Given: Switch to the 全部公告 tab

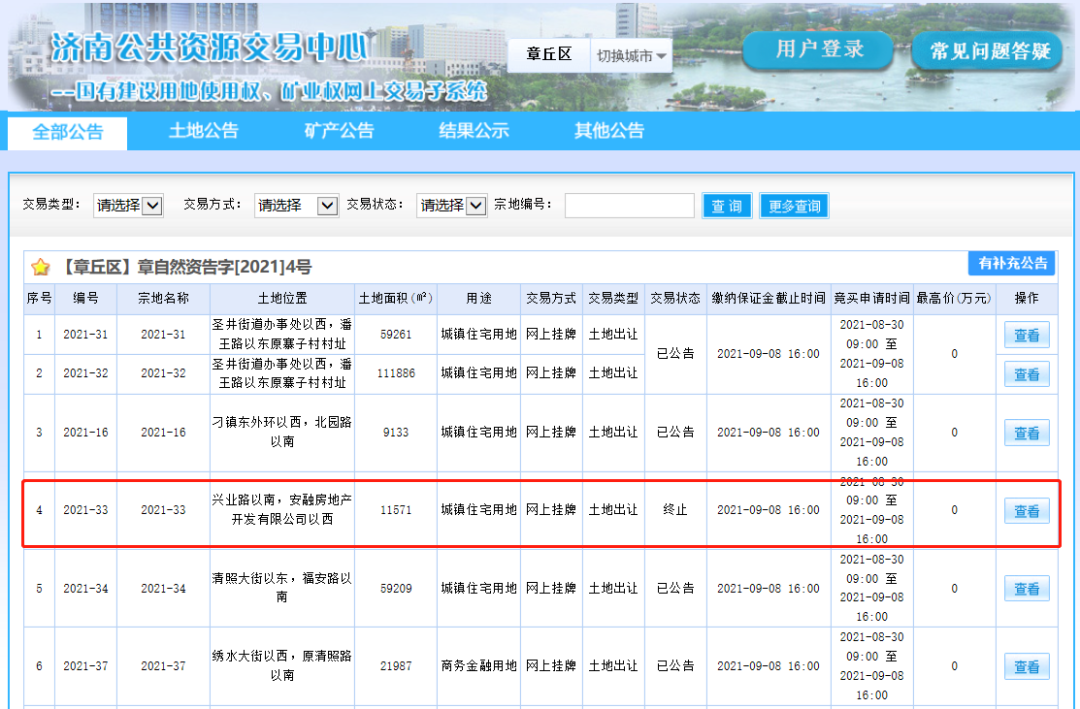Looking at the screenshot, I should coord(68,132).
